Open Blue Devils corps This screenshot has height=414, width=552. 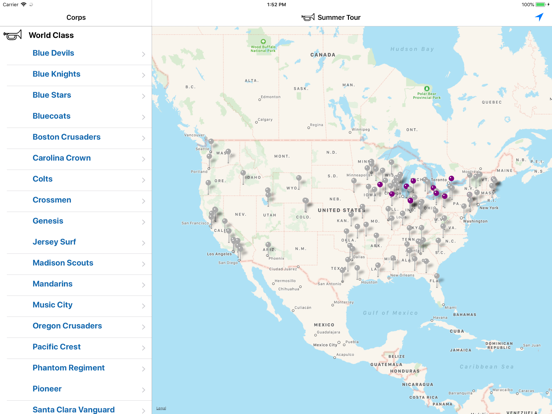coord(76,54)
